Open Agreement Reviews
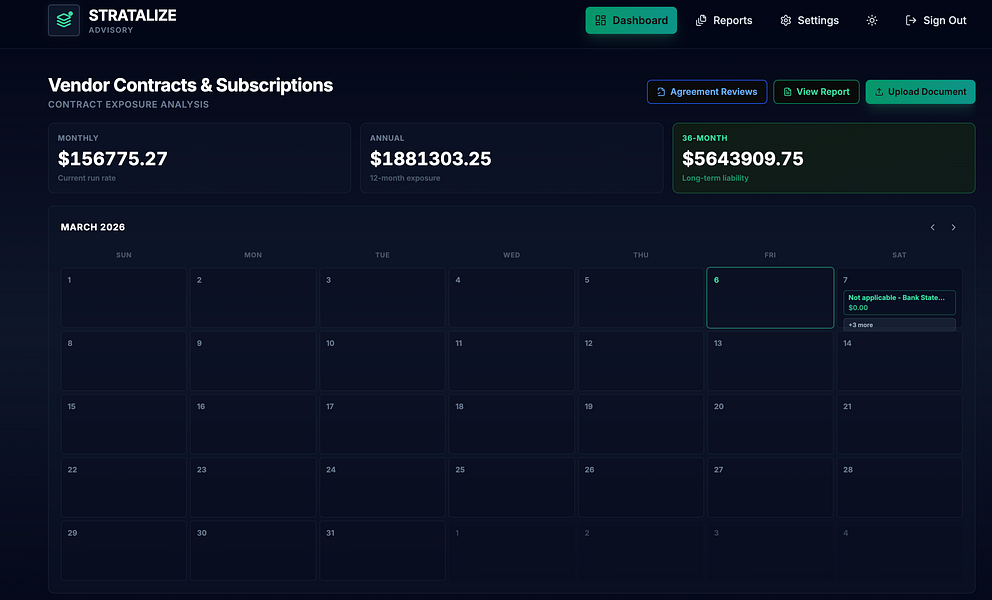This screenshot has height=600, width=992. 707,92
